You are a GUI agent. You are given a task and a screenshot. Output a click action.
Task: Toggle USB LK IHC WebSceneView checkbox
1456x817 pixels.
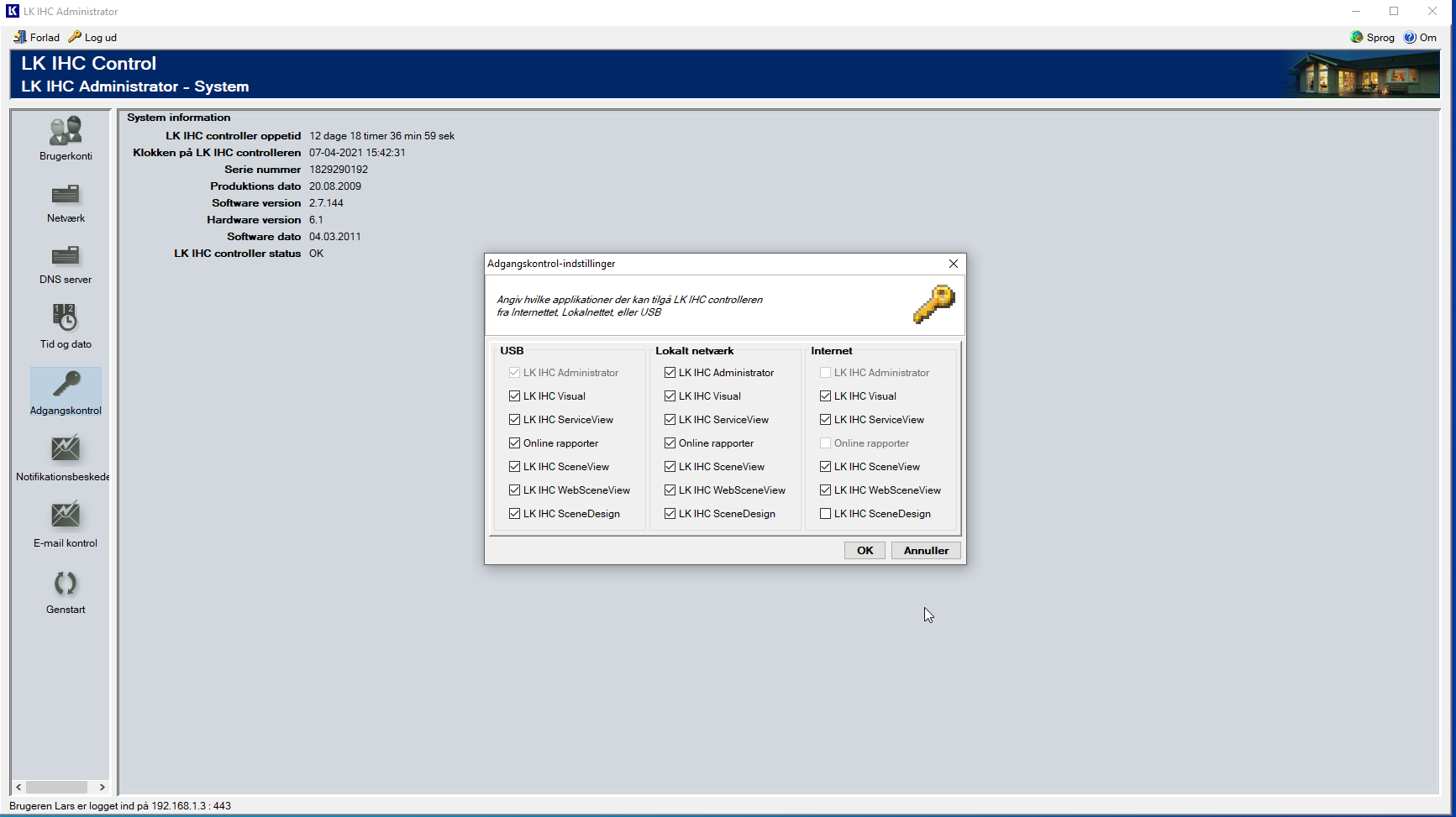click(x=514, y=490)
